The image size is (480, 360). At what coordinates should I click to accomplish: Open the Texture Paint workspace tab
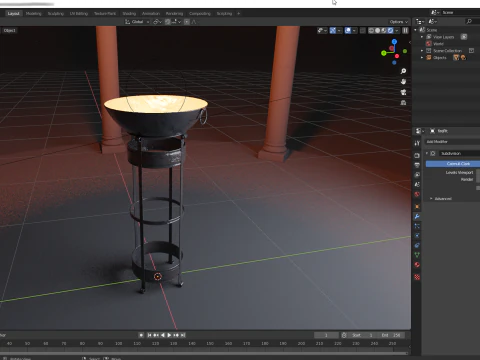click(x=105, y=14)
